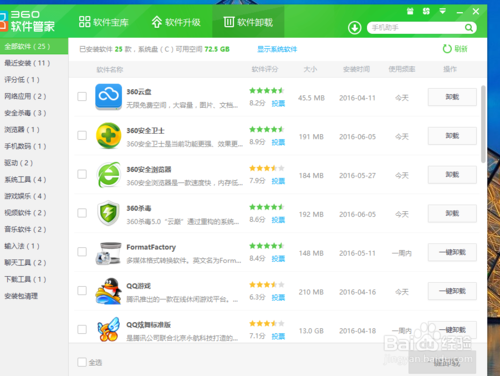Click 一键卸载 for FormatFactory
Image resolution: width=500 pixels, height=376 pixels.
coord(452,252)
